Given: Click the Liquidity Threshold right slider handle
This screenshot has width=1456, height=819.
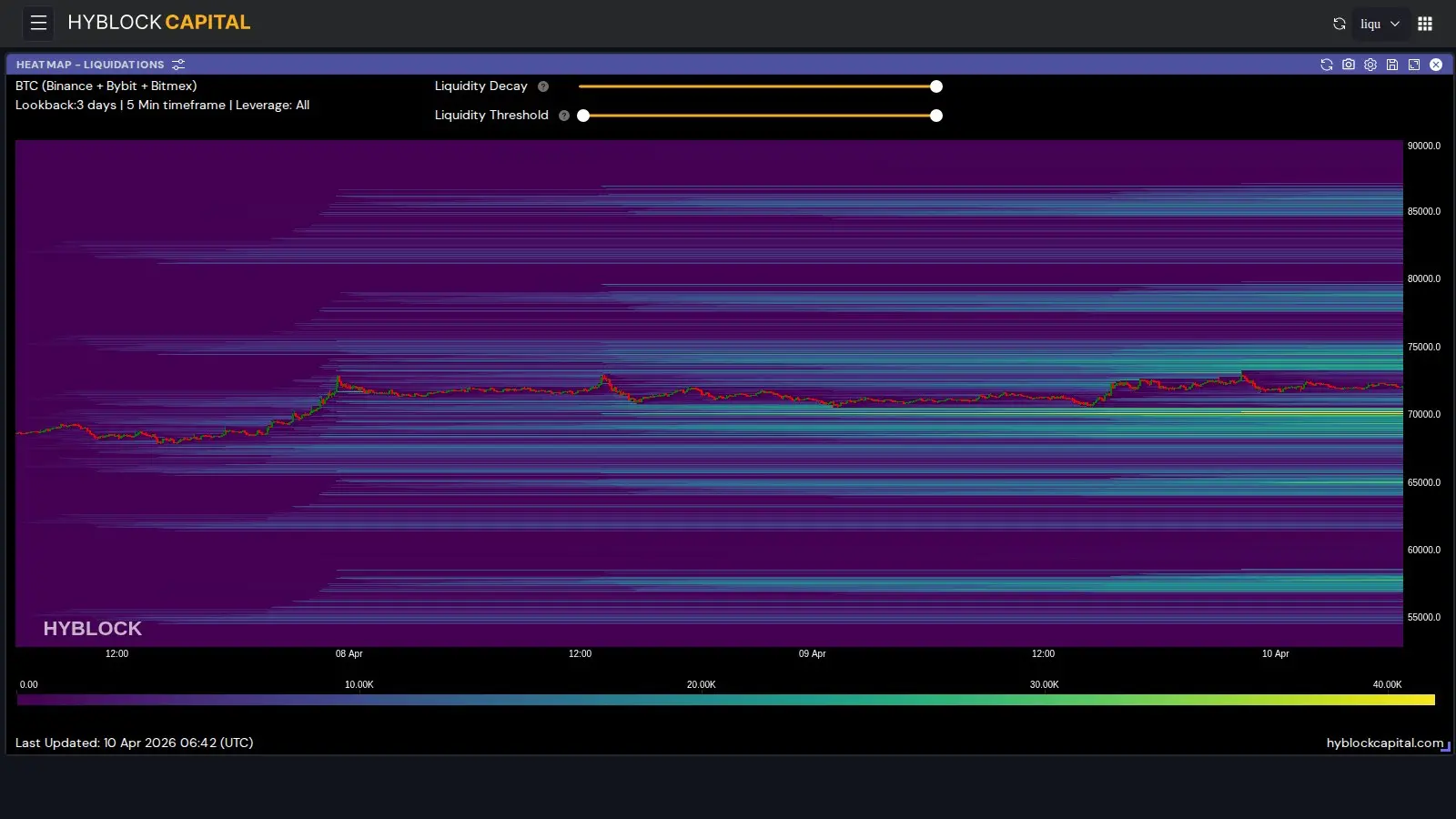Looking at the screenshot, I should (936, 116).
